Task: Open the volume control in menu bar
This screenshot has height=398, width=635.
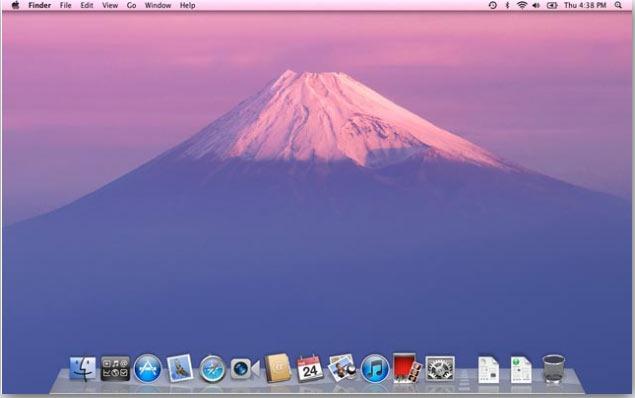Action: [536, 5]
